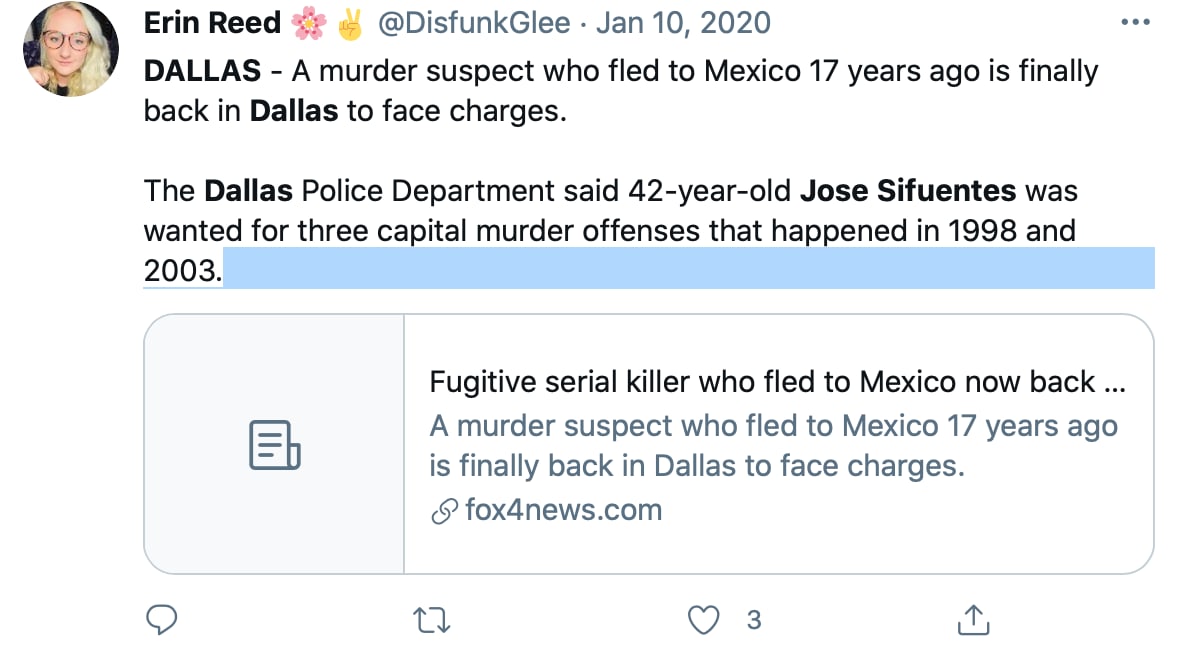This screenshot has height=646, width=1184.
Task: Open the fox4news.com domain link
Action: coord(563,510)
